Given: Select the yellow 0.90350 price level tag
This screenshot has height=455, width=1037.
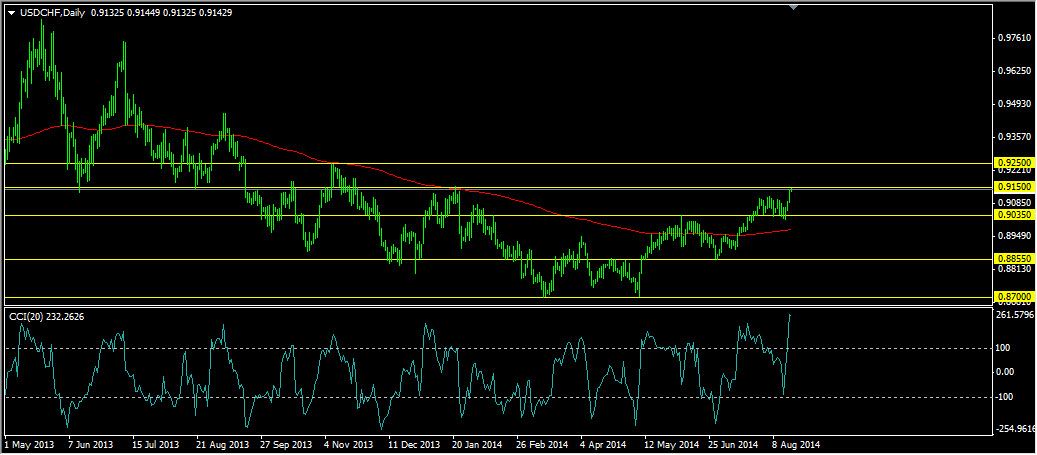Looking at the screenshot, I should coord(1013,215).
